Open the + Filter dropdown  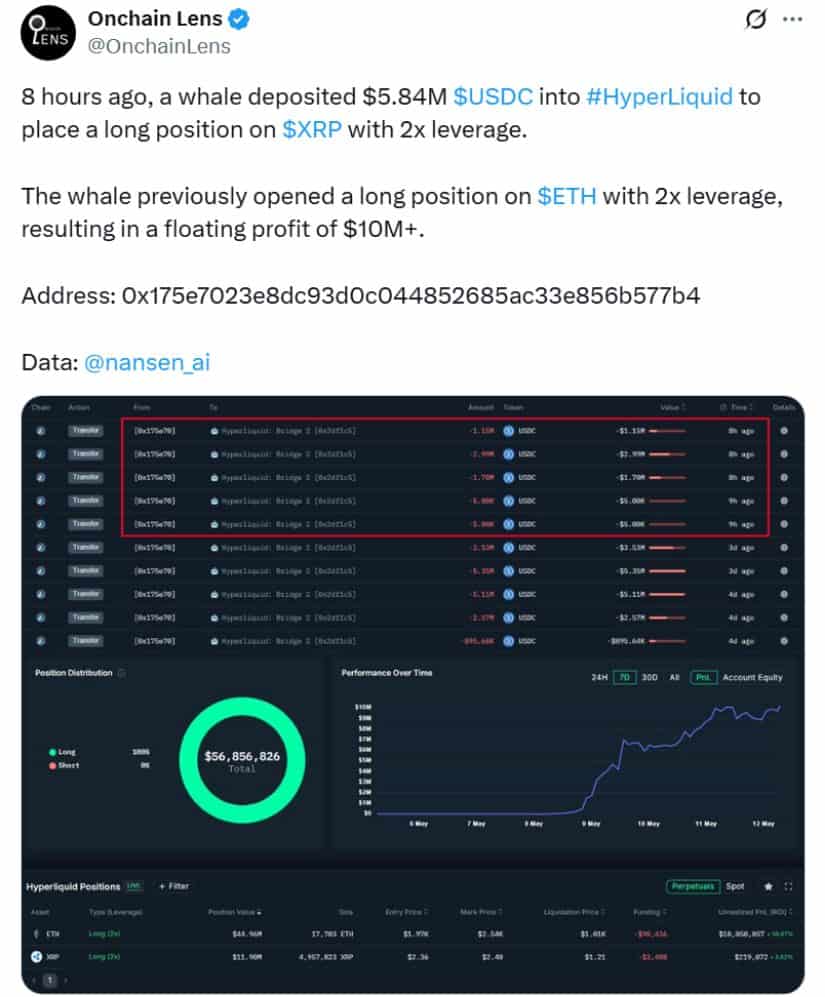pos(174,886)
